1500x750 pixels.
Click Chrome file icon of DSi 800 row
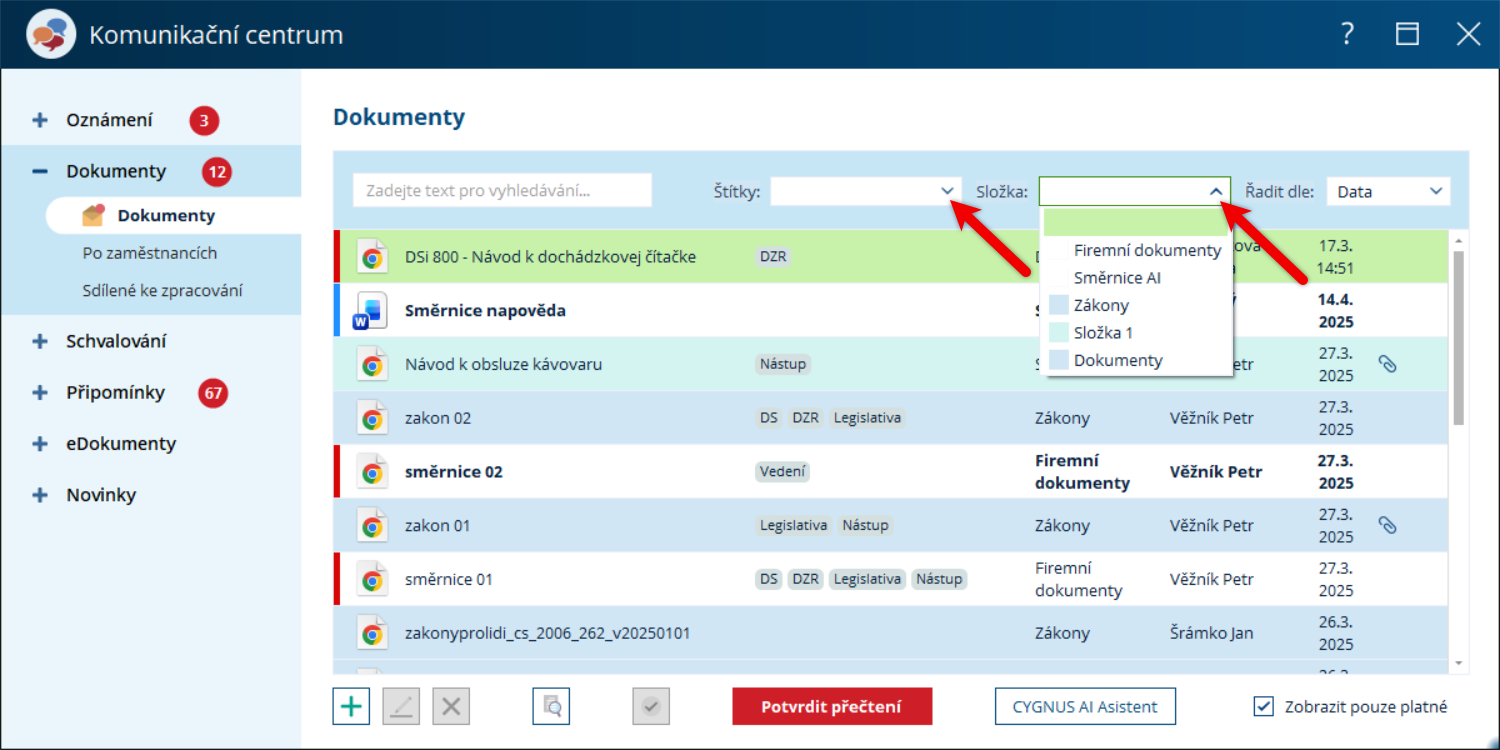point(372,257)
